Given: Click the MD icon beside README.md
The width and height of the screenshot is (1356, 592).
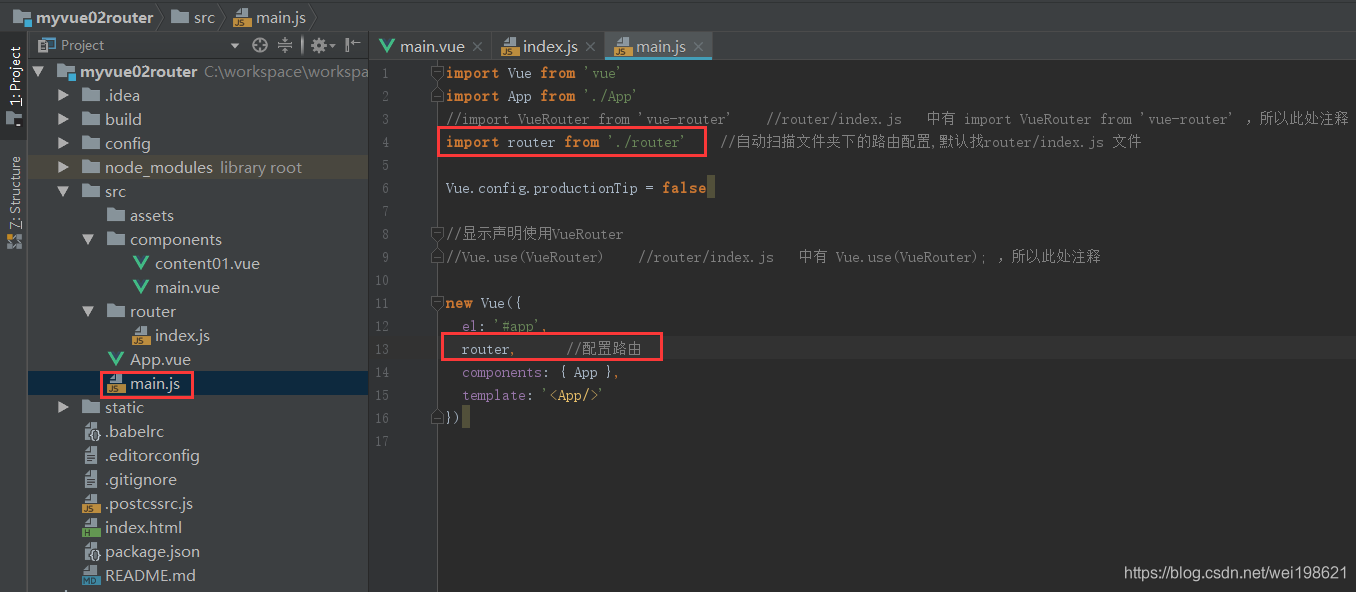Looking at the screenshot, I should (91, 576).
